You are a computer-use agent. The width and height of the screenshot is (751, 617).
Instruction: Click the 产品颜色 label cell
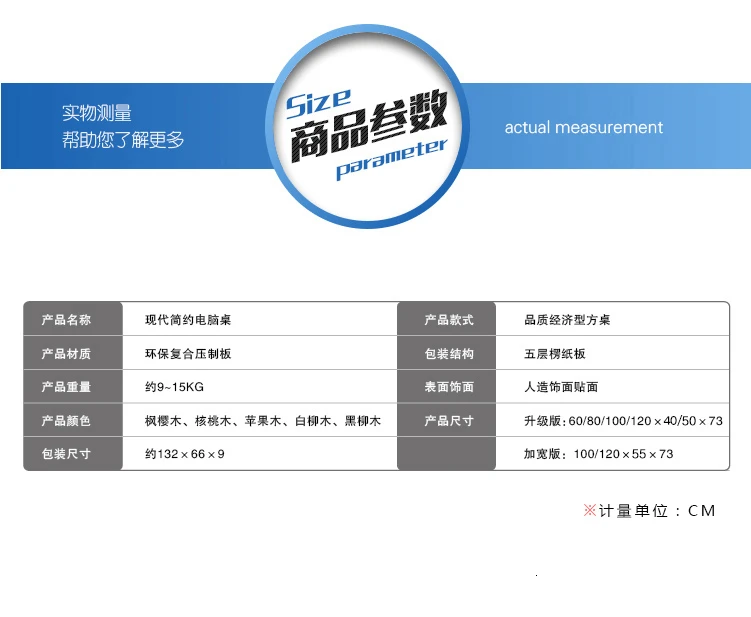click(73, 420)
